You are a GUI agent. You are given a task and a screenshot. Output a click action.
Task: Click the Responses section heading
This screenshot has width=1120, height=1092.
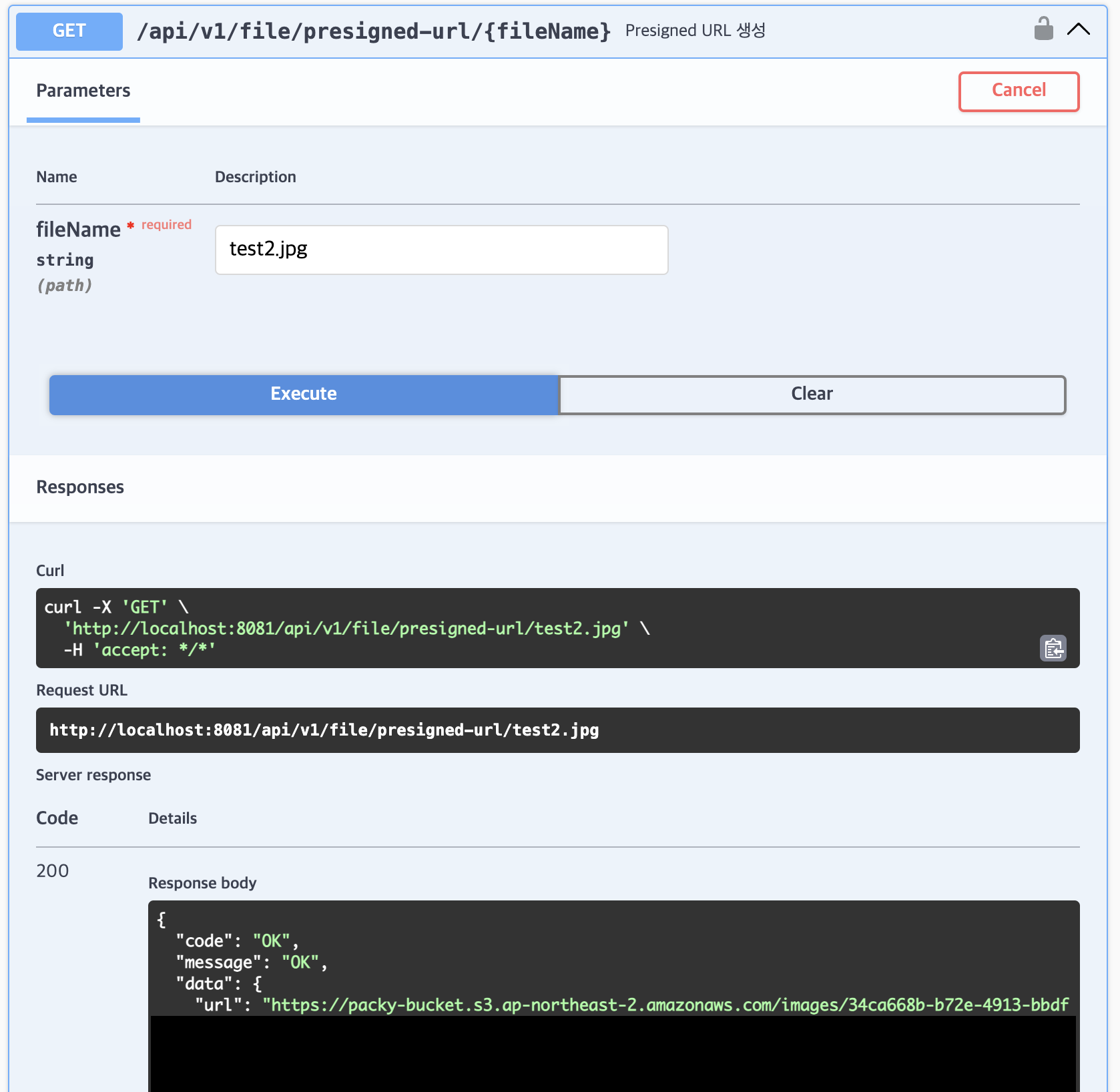coord(80,487)
